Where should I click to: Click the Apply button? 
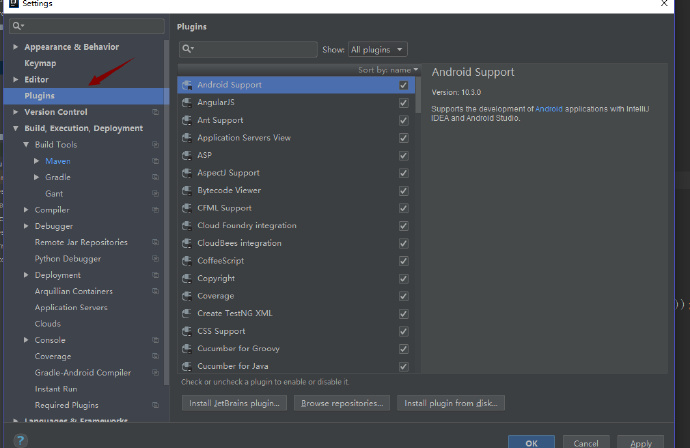click(x=640, y=442)
